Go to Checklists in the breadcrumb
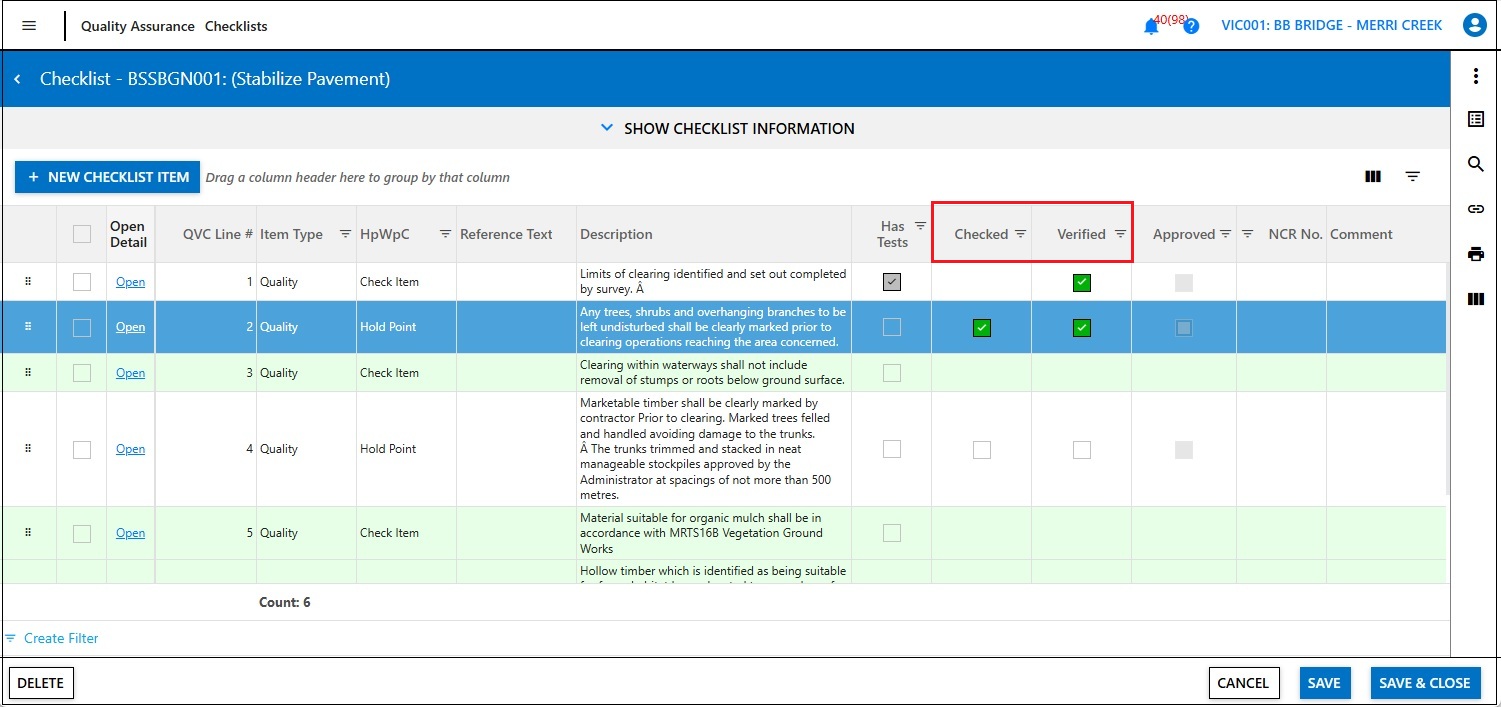Screen dimensions: 1501x707 coord(236,26)
